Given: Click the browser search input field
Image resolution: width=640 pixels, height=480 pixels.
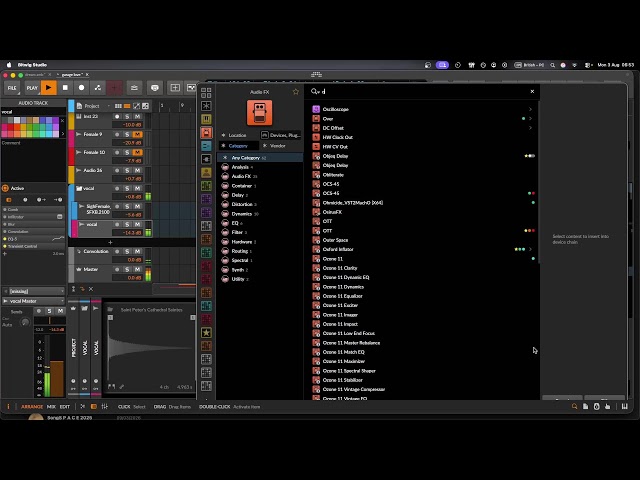Looking at the screenshot, I should tap(420, 91).
